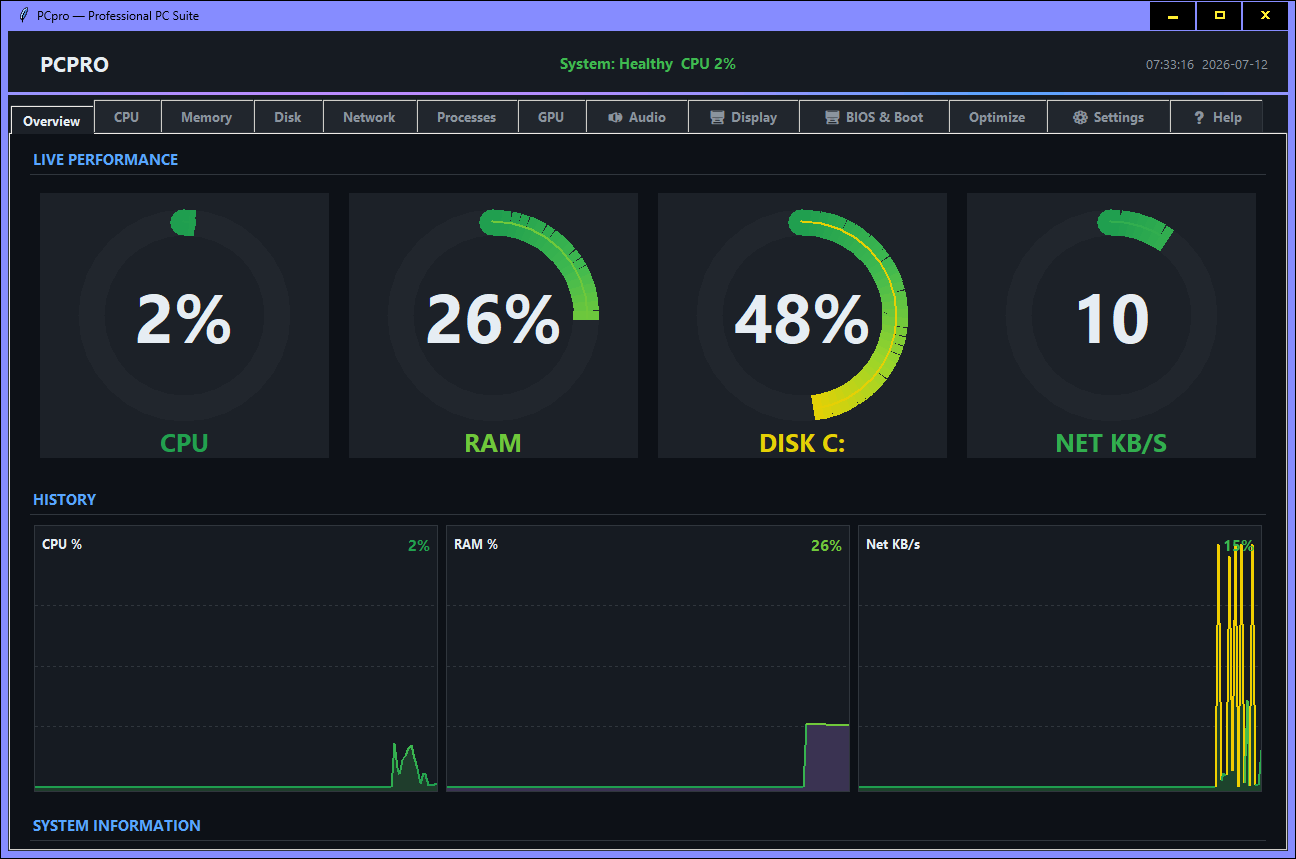Open the Memory tab
The width and height of the screenshot is (1296, 859).
(207, 117)
